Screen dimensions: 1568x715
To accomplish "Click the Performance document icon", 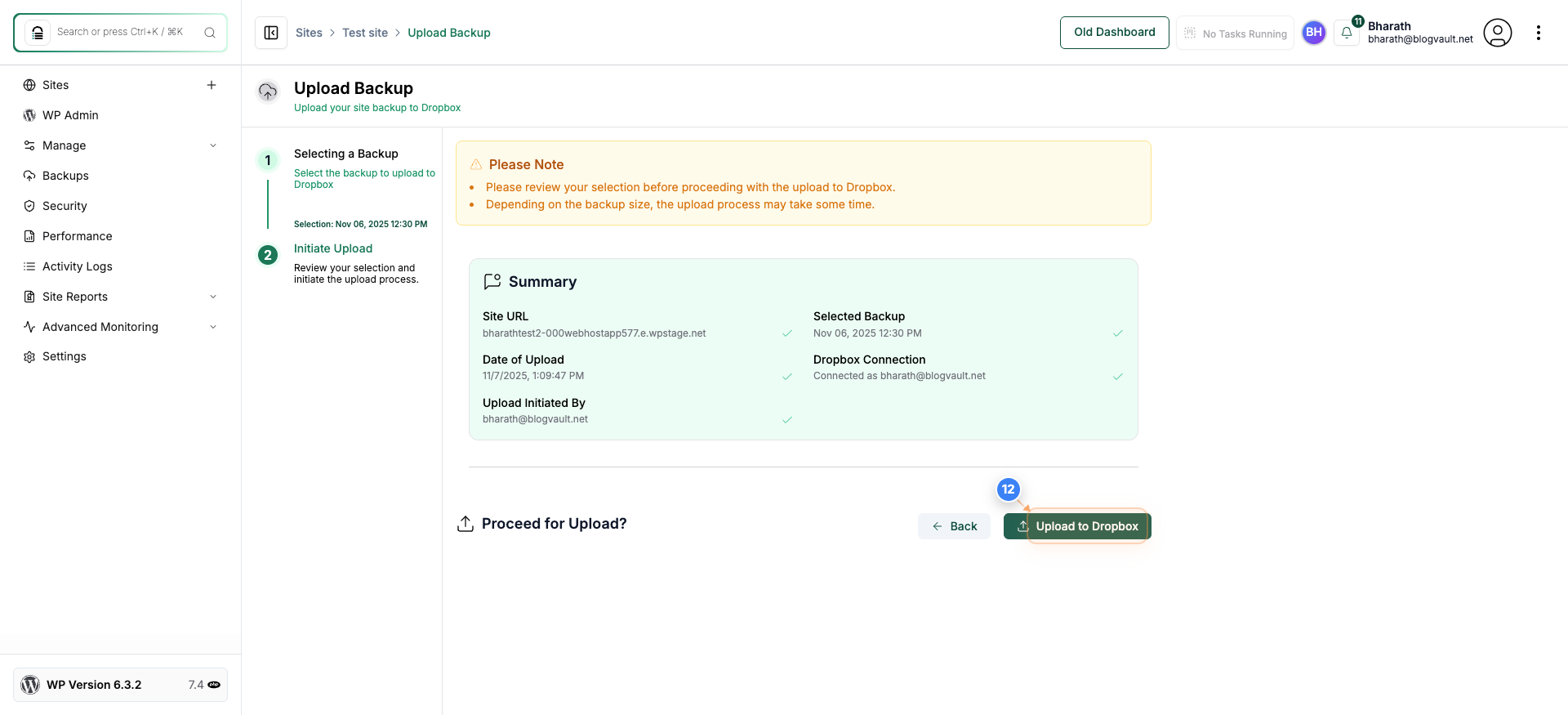I will point(29,236).
